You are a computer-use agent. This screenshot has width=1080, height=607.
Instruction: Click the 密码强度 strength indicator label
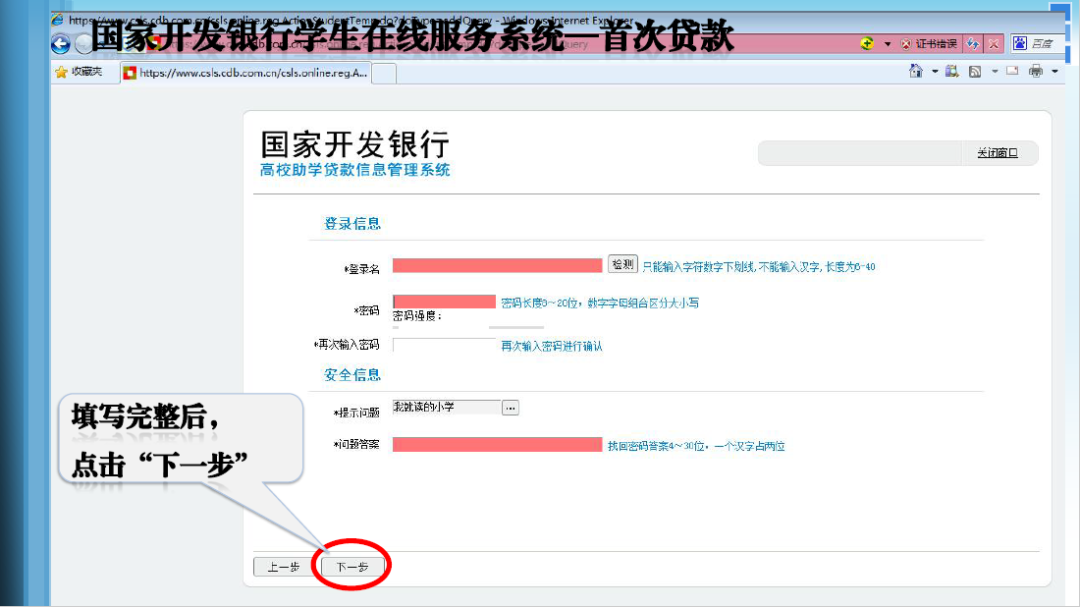point(417,316)
